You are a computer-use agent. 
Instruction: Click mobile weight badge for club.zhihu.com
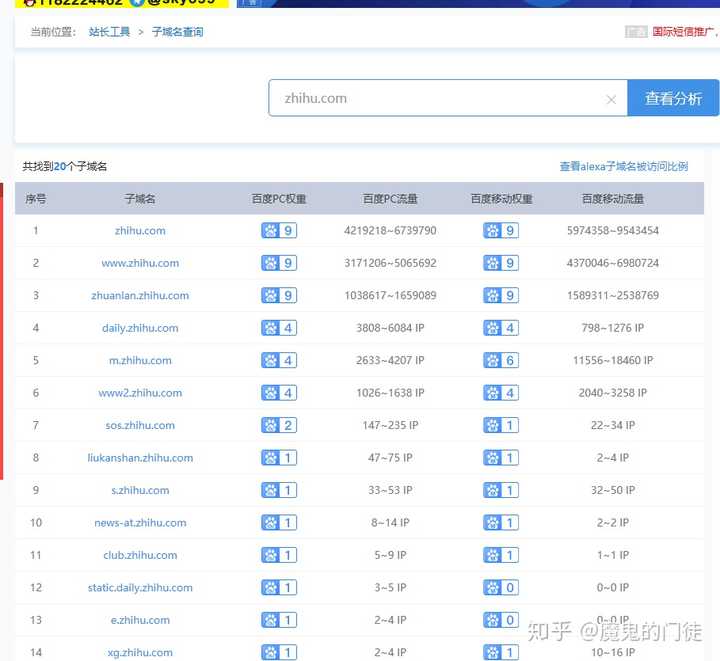tap(501, 555)
